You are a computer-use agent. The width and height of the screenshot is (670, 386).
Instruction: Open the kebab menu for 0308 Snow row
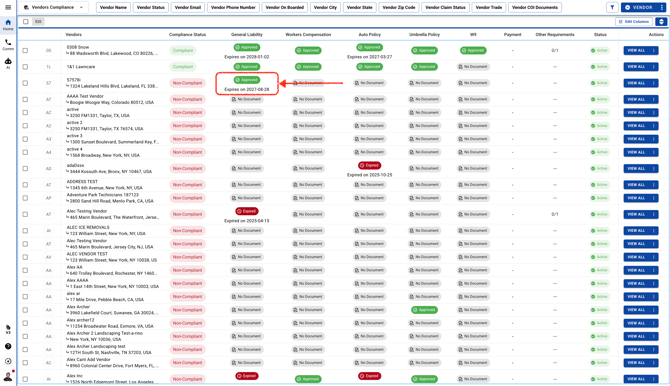point(654,50)
